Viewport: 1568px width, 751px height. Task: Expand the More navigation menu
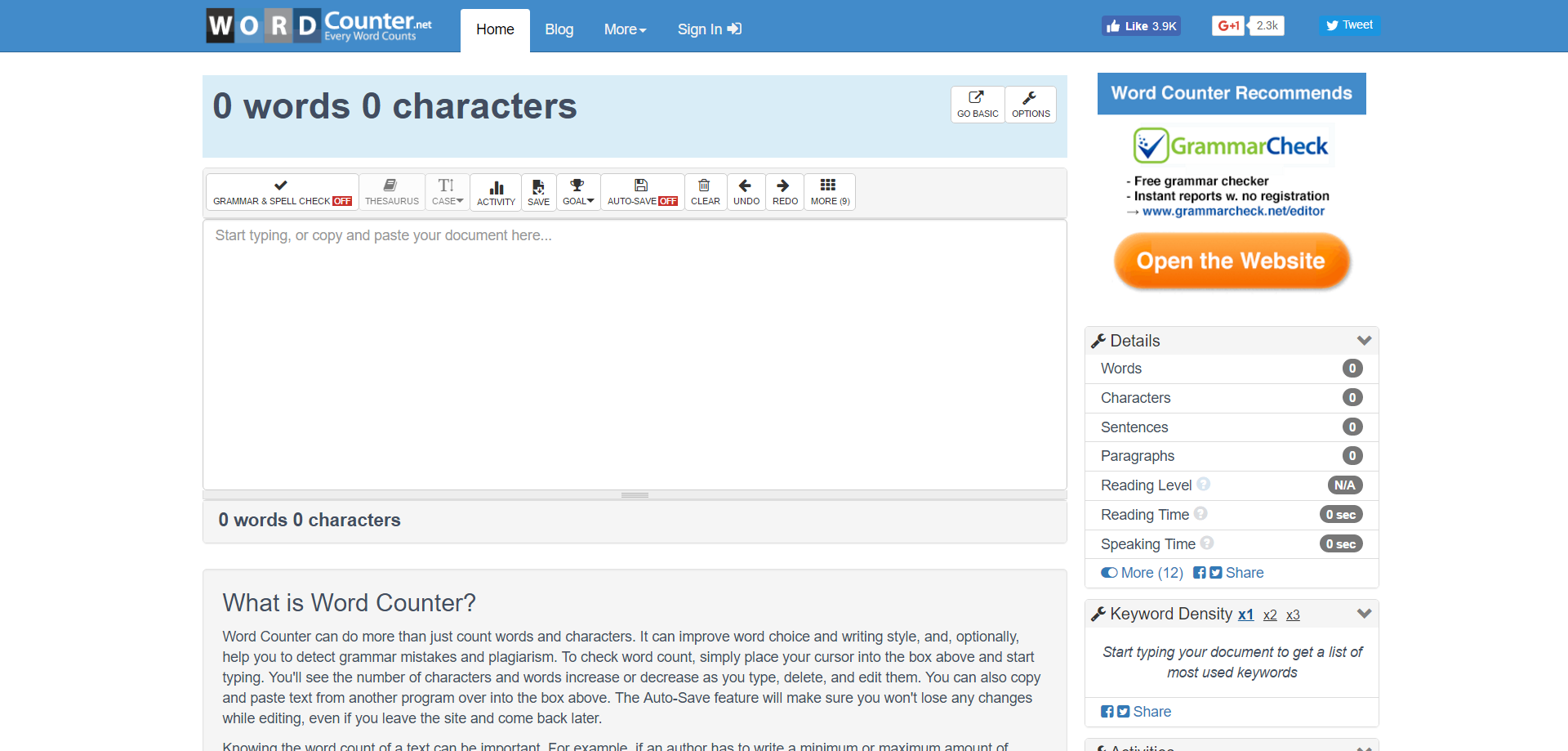tap(625, 29)
